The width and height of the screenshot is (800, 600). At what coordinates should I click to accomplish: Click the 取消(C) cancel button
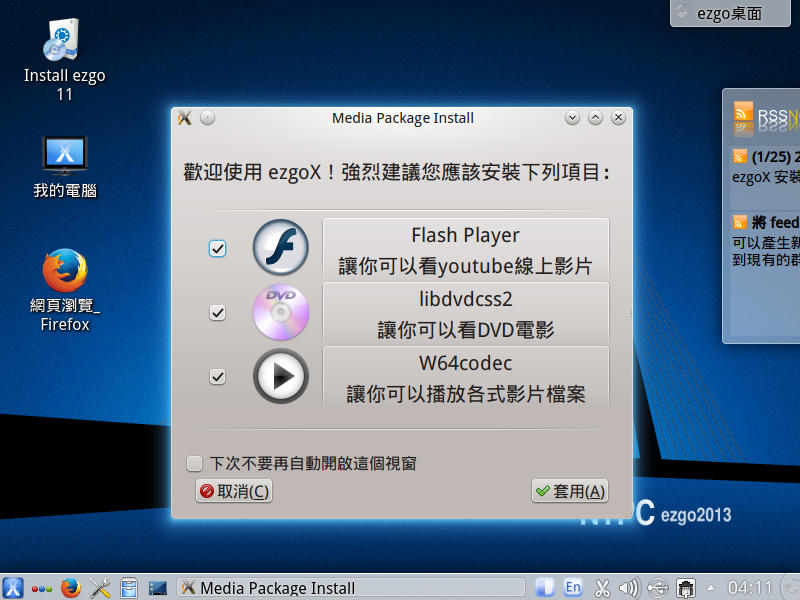[x=234, y=491]
